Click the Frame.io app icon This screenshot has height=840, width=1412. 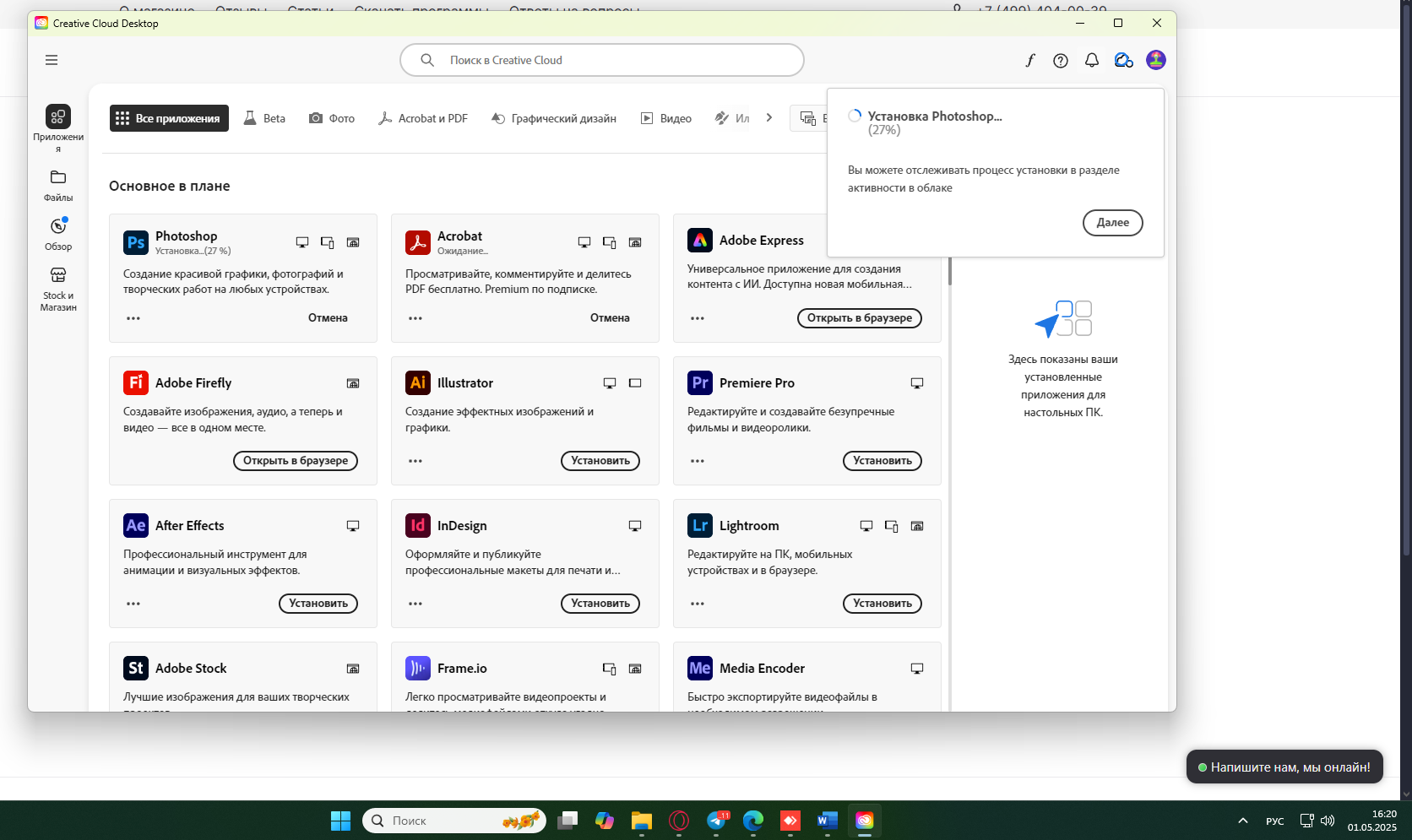tap(418, 668)
